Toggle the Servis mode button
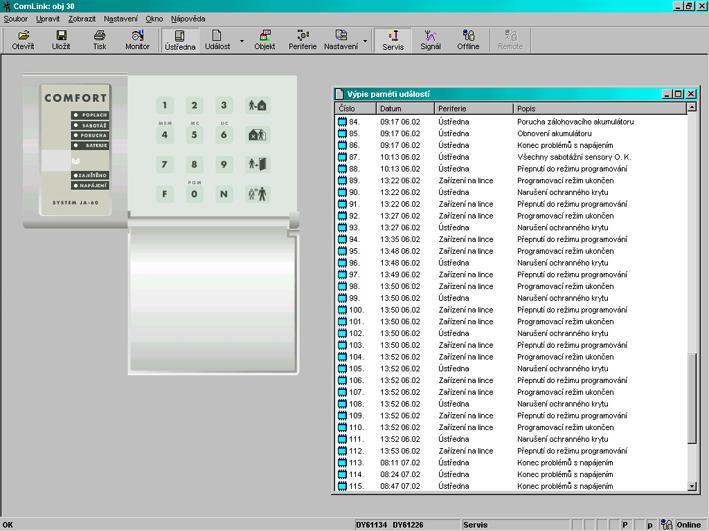 (393, 40)
